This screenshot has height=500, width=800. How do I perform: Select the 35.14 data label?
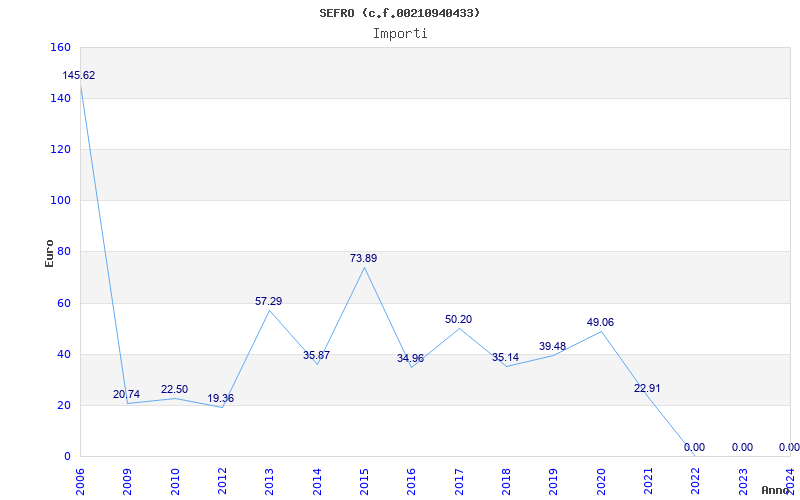pyautogui.click(x=505, y=358)
